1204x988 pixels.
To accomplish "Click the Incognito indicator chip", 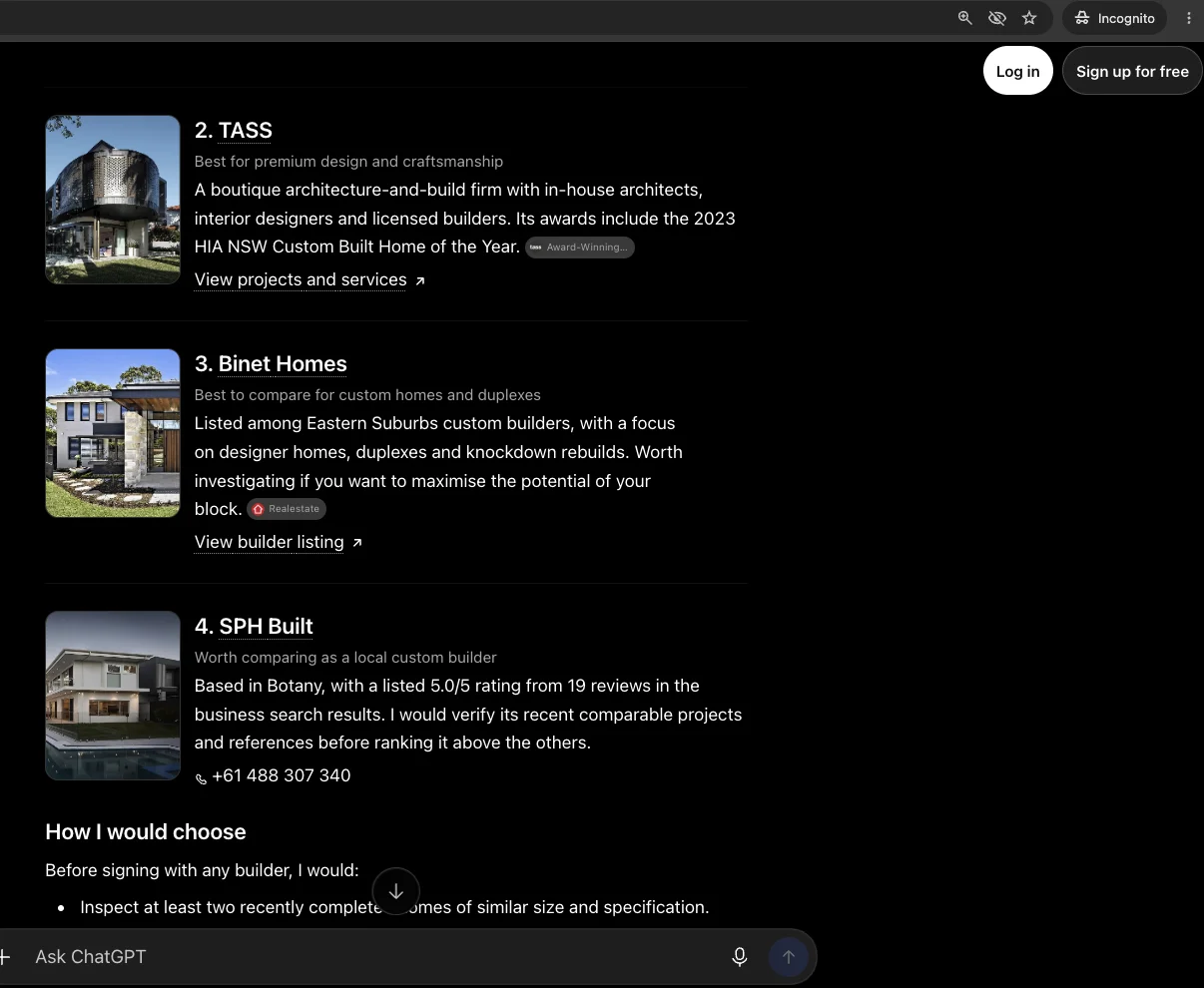I will click(1115, 18).
